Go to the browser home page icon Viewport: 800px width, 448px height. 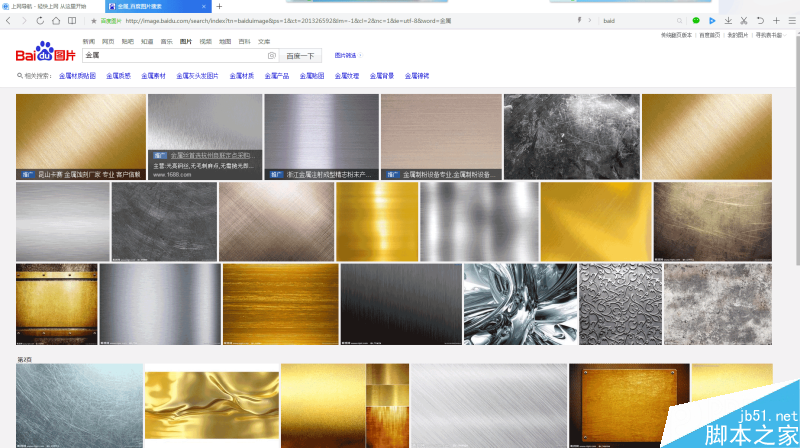56,20
